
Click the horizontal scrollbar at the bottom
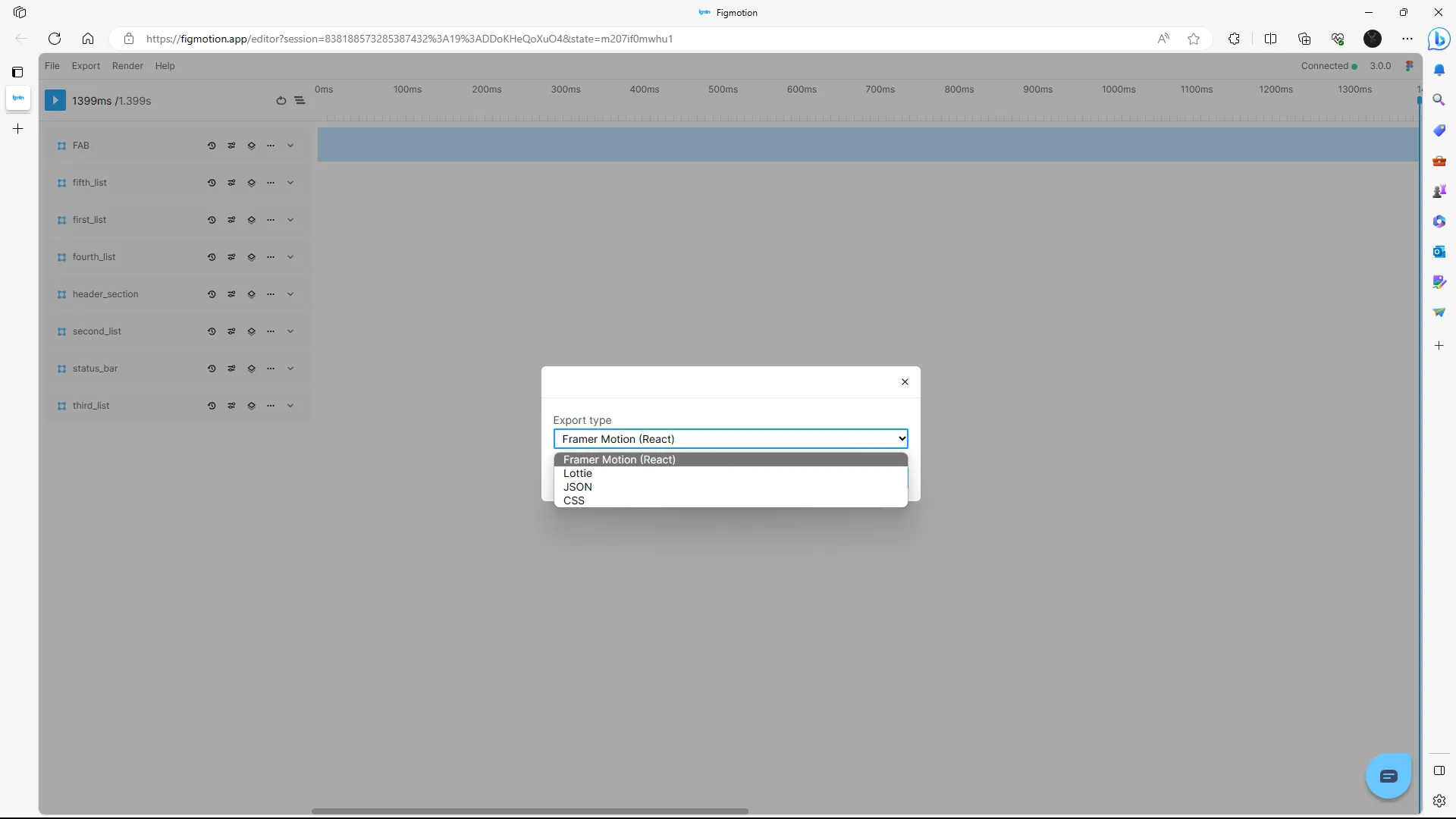(x=529, y=811)
